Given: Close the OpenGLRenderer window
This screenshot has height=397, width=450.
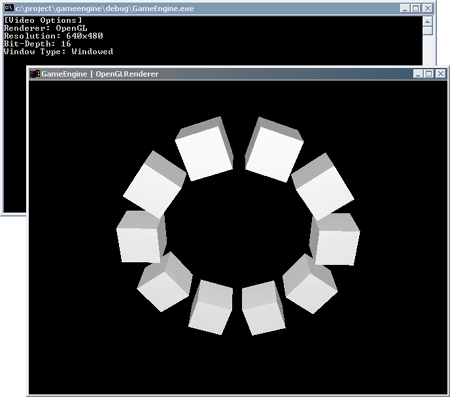Looking at the screenshot, I should click(x=441, y=73).
